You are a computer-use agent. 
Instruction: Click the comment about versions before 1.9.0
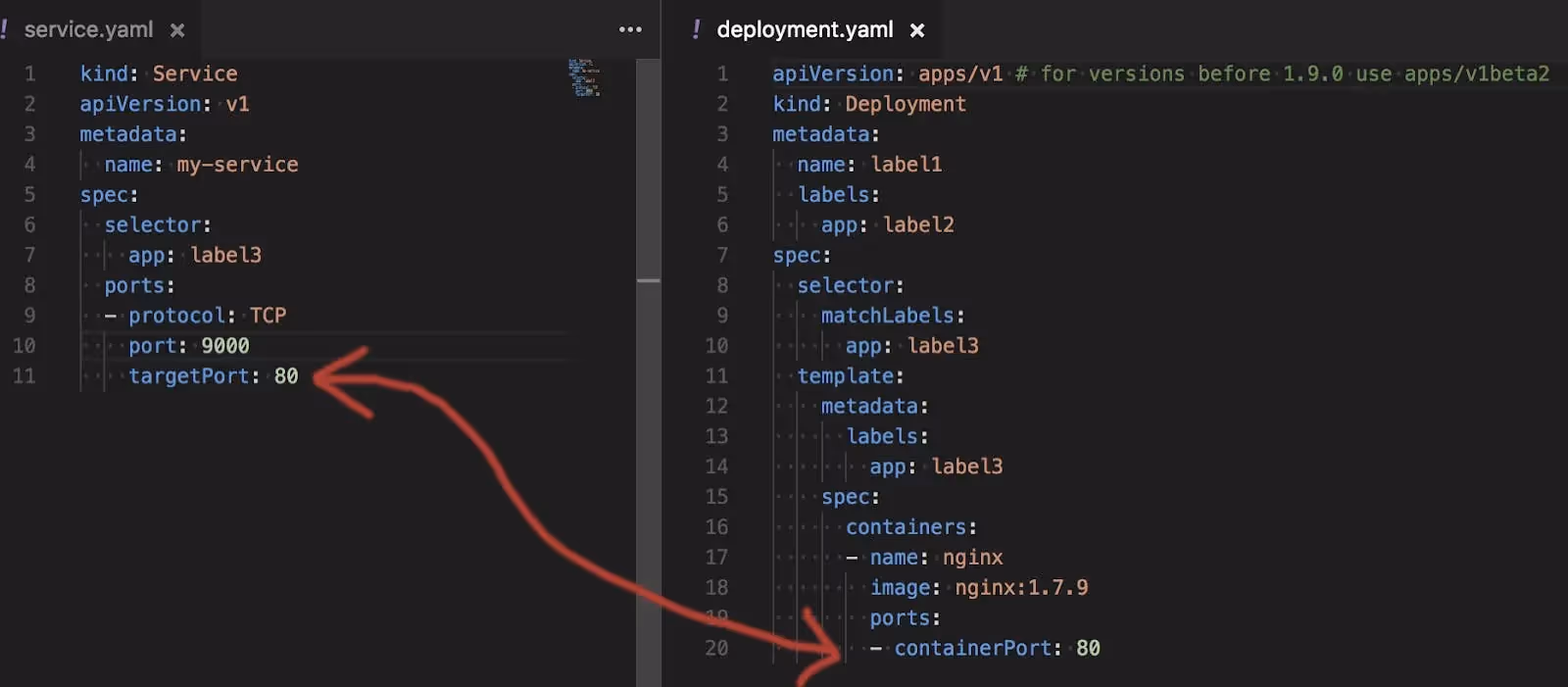pyautogui.click(x=1283, y=74)
